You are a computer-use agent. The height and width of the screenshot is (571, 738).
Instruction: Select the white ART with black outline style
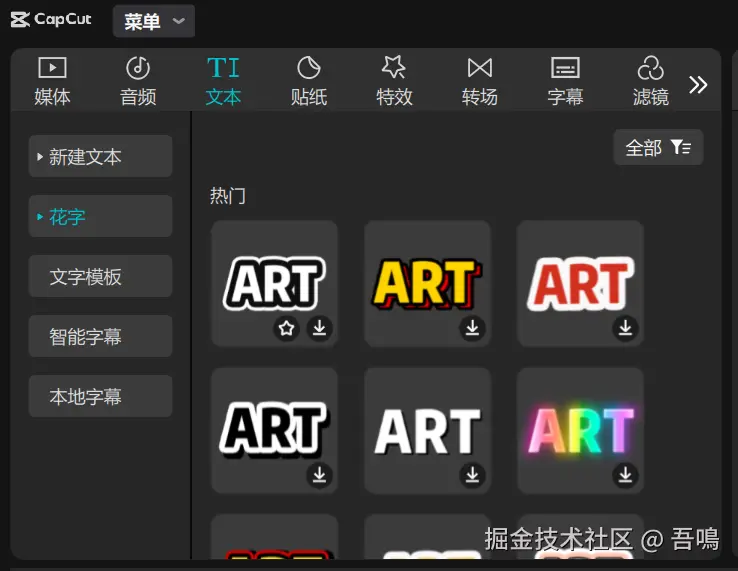click(274, 284)
